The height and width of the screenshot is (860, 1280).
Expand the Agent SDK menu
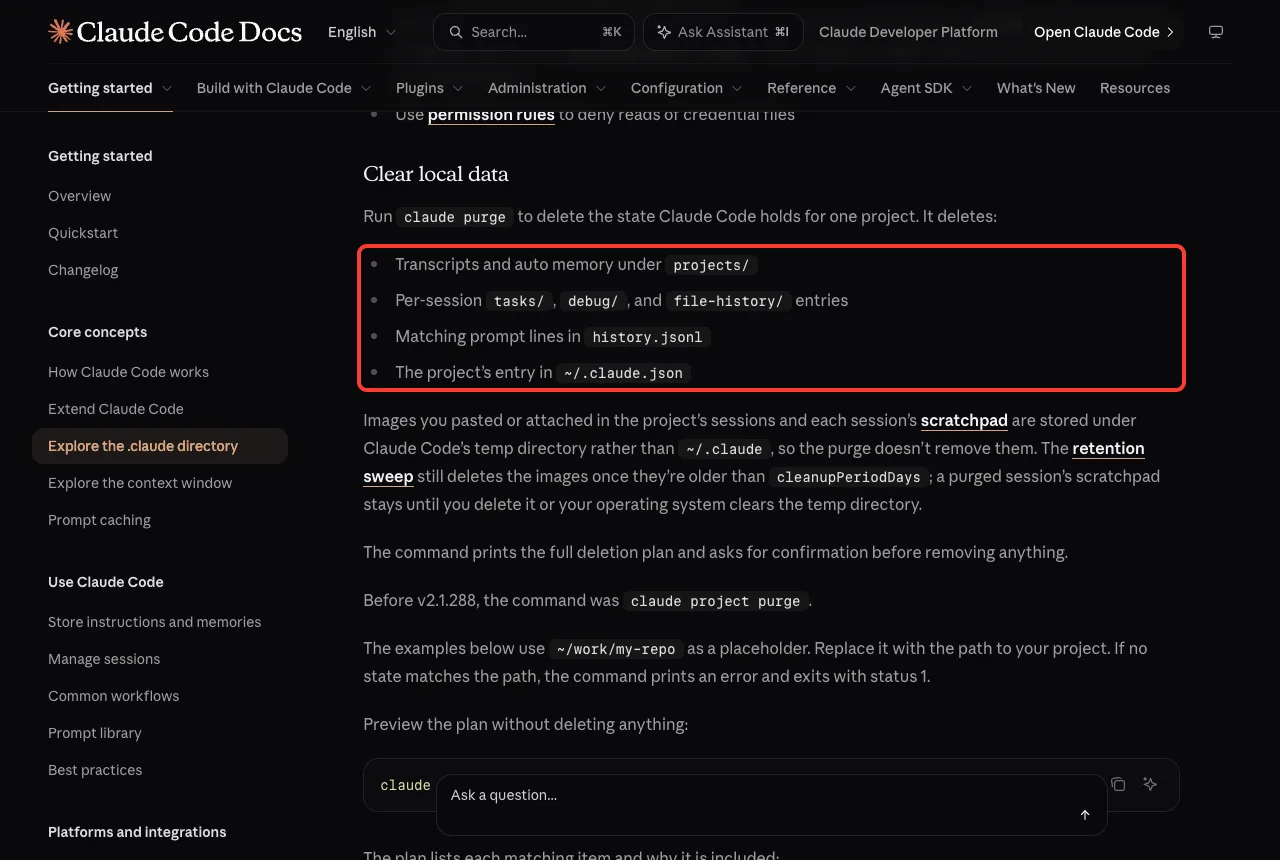[927, 88]
